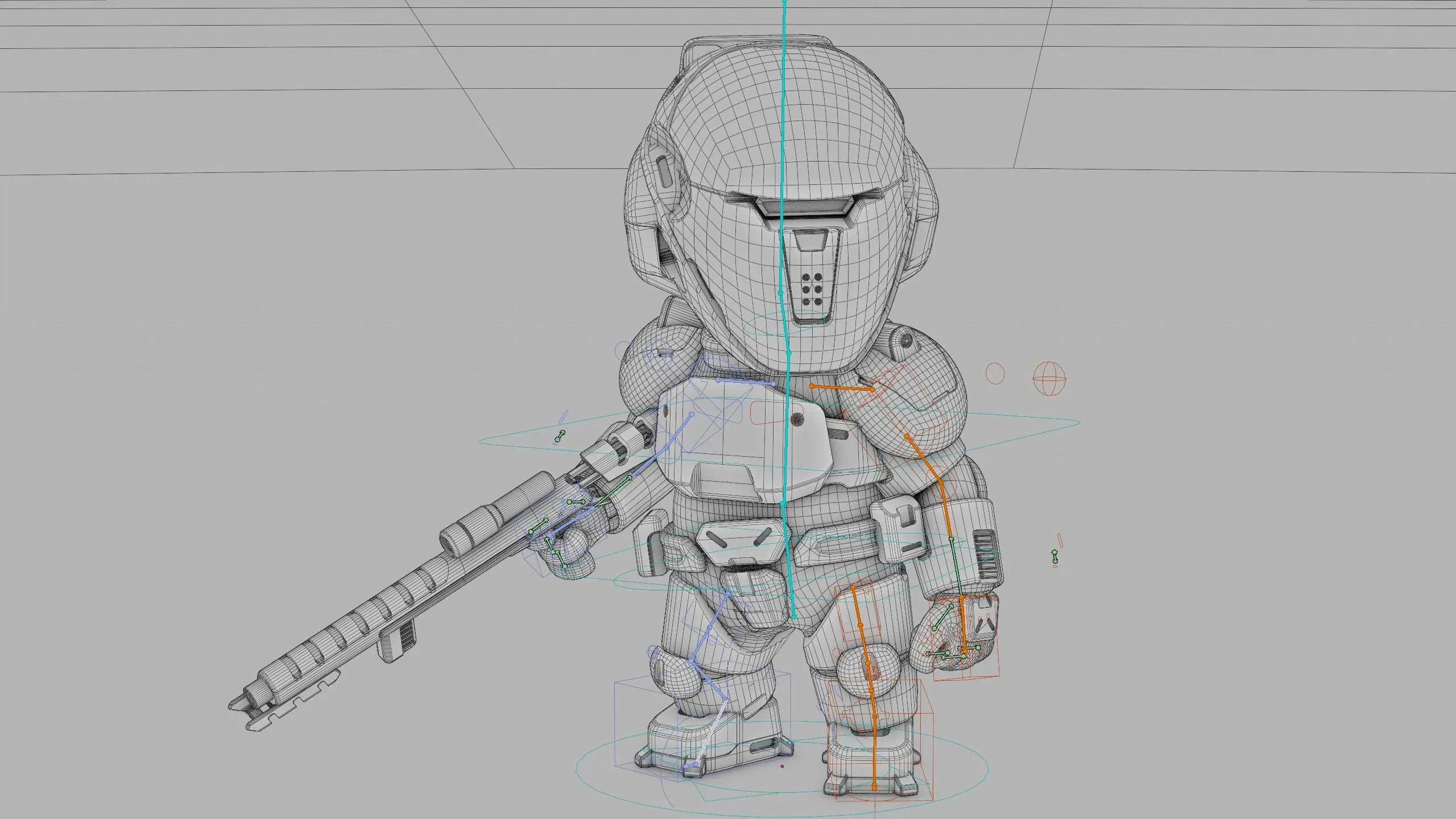Click the magenta dot between the feet
This screenshot has width=1456, height=819.
pos(783,766)
